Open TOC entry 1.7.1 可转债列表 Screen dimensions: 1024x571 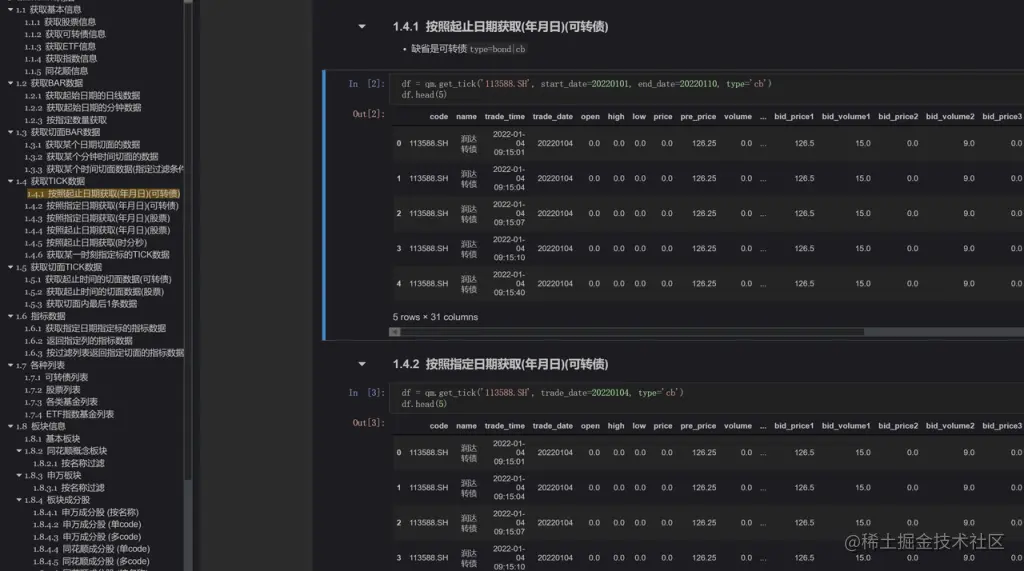(56, 377)
